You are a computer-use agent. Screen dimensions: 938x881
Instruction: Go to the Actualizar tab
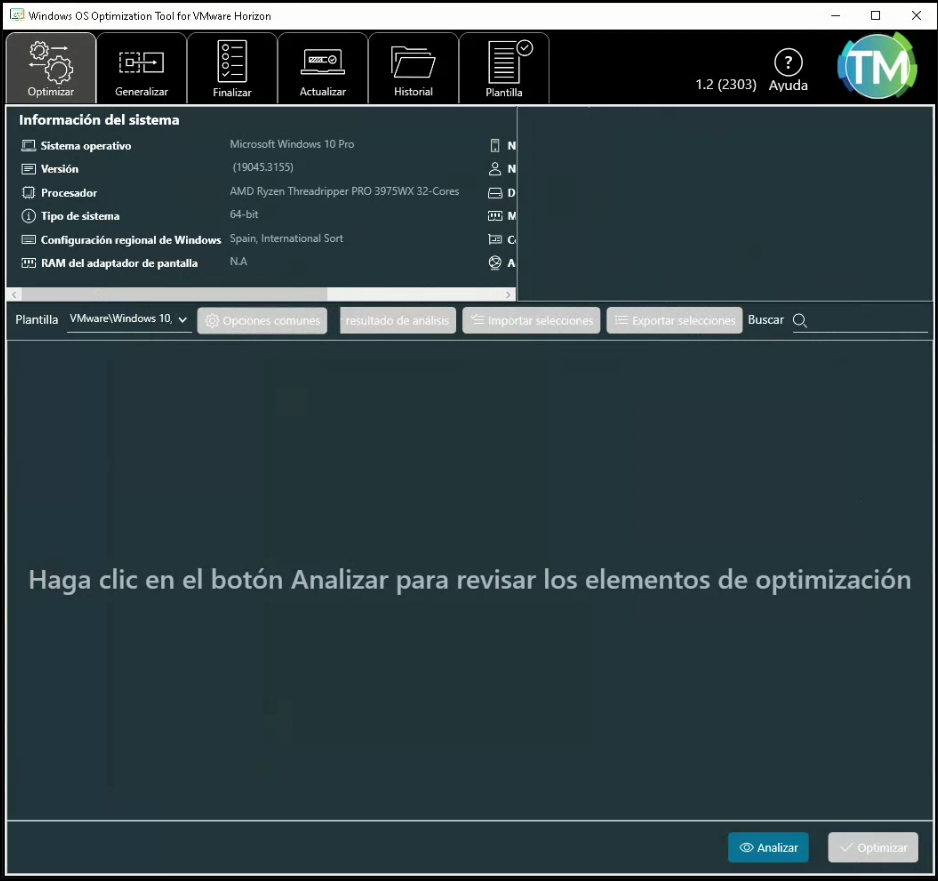[x=322, y=68]
